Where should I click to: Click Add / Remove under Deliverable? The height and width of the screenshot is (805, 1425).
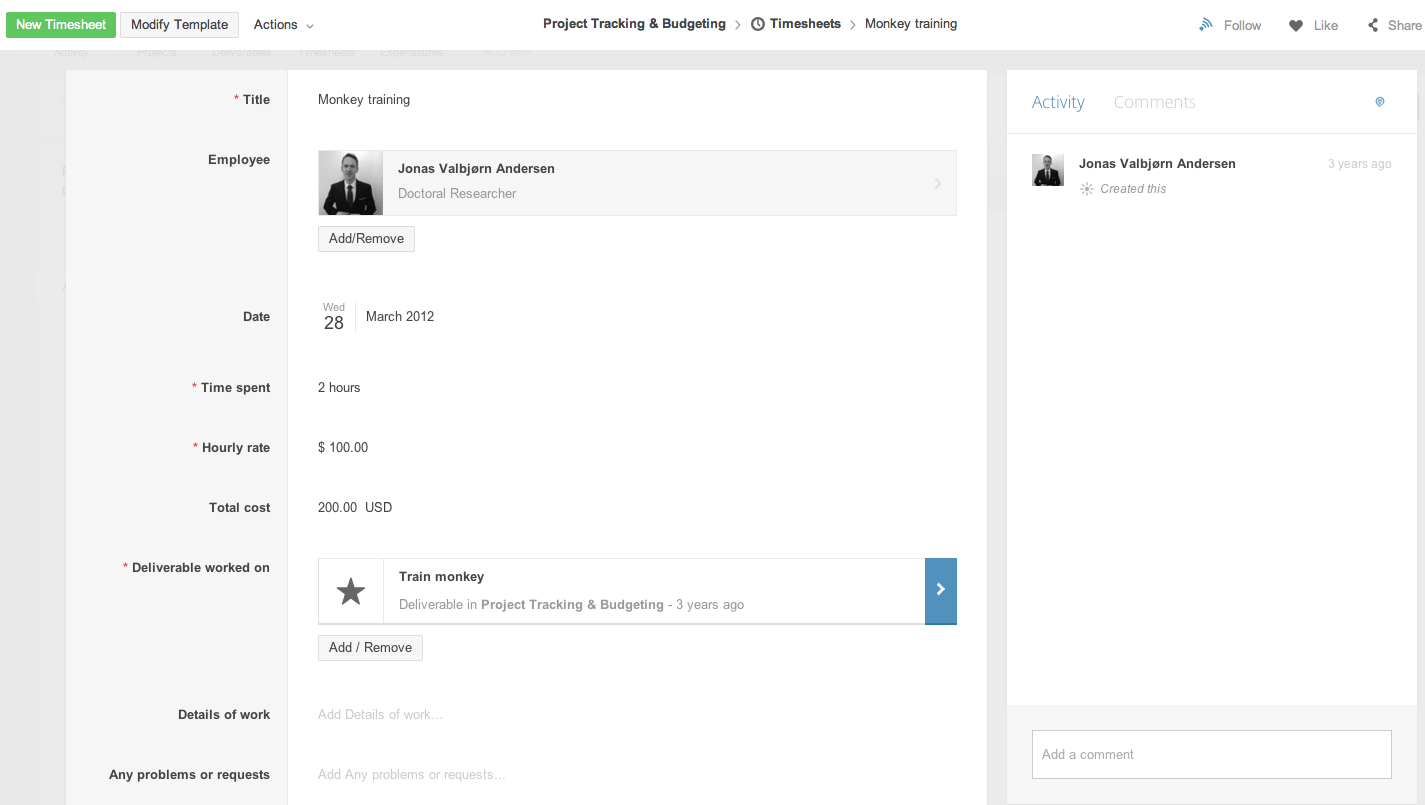pyautogui.click(x=370, y=648)
